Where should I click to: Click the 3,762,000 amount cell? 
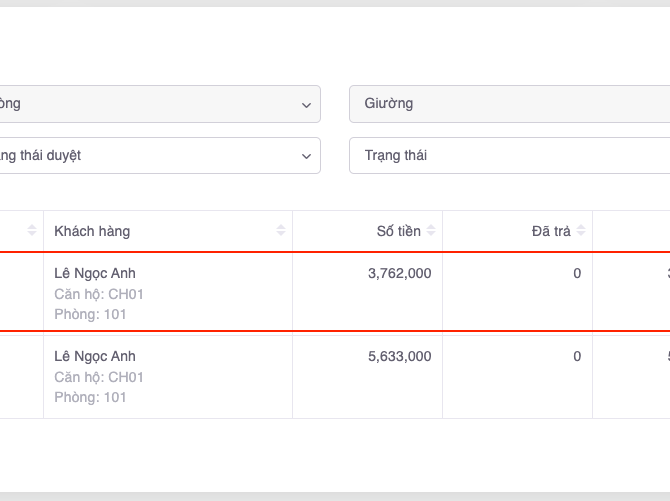pos(400,273)
